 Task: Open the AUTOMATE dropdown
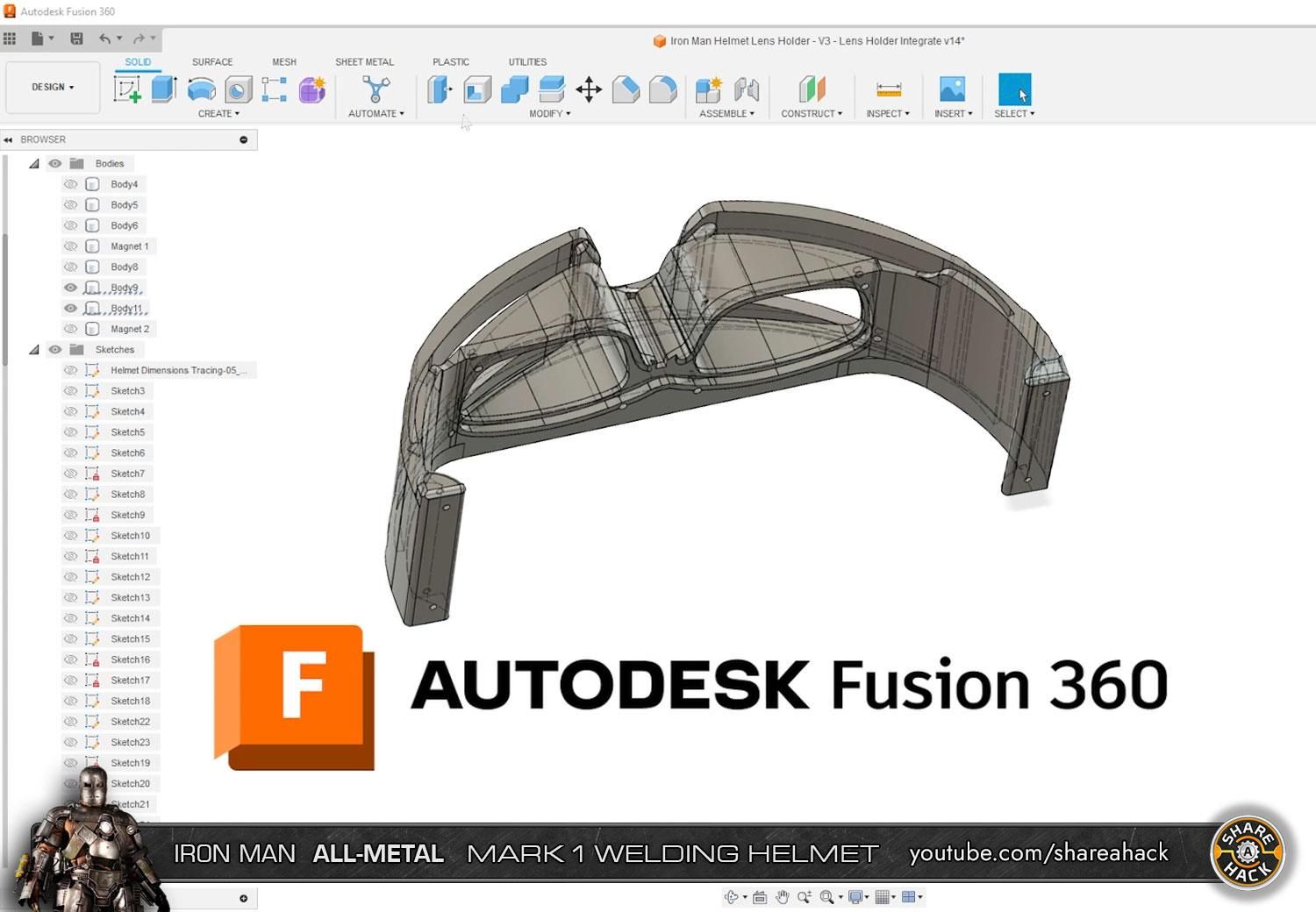[x=376, y=114]
